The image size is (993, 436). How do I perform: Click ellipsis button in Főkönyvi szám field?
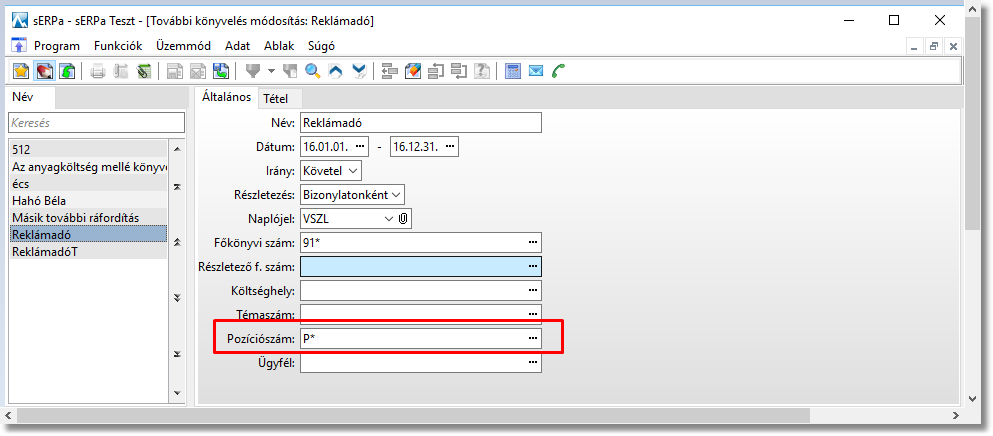533,243
